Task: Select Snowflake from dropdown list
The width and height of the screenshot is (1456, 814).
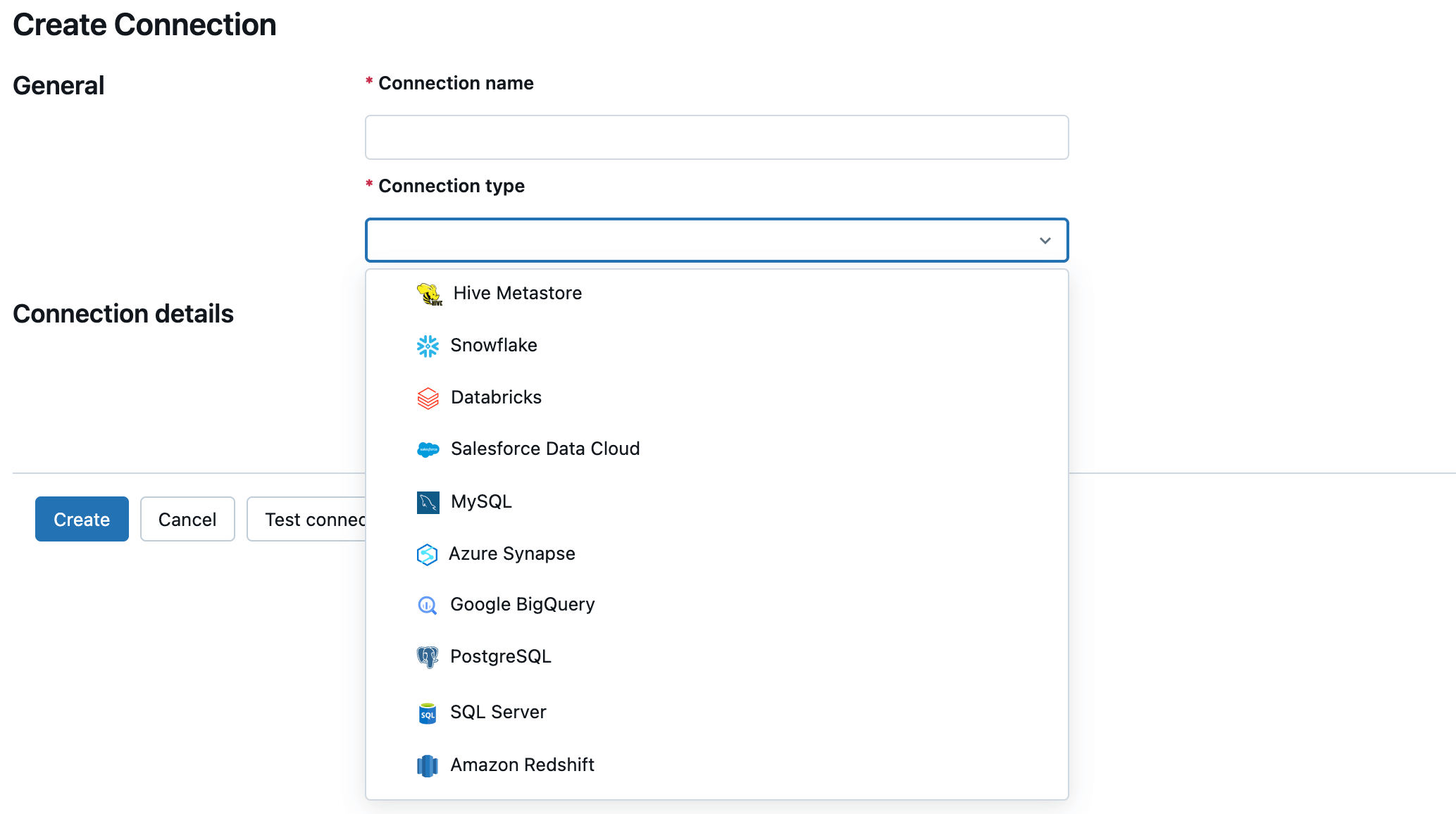Action: [x=494, y=344]
